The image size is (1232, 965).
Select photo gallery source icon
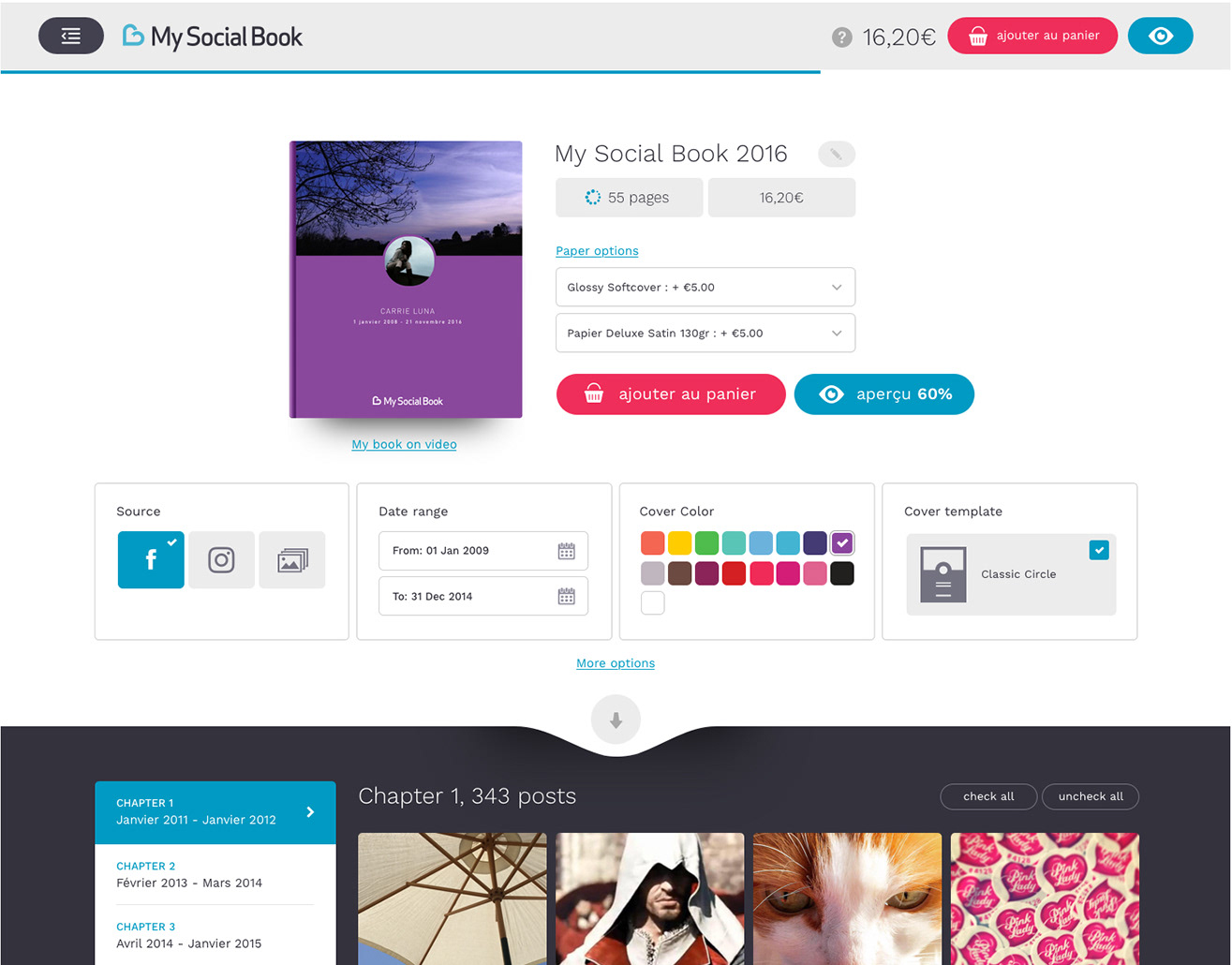click(291, 560)
